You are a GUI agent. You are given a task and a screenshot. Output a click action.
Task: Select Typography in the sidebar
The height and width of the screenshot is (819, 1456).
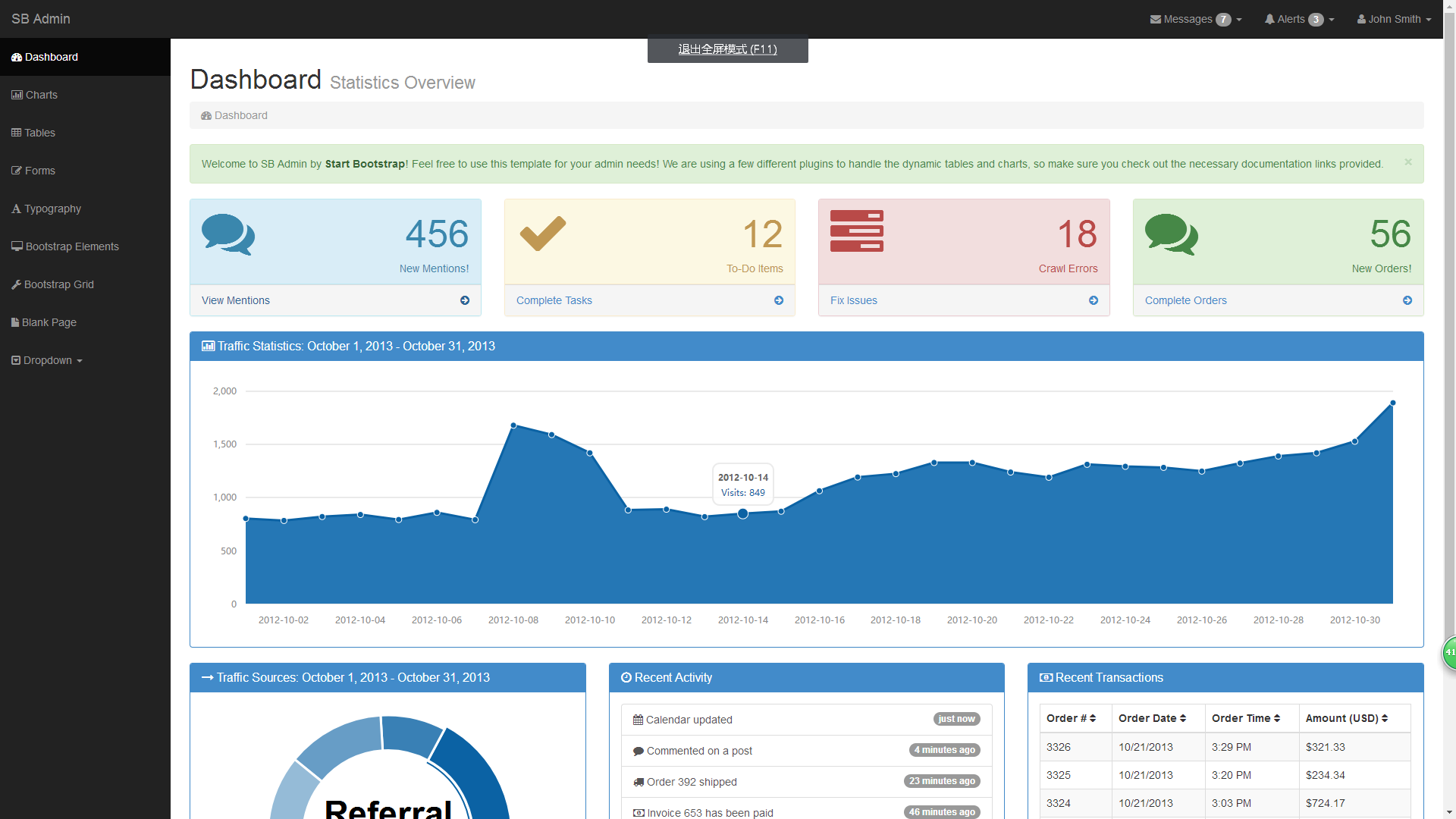[85, 209]
